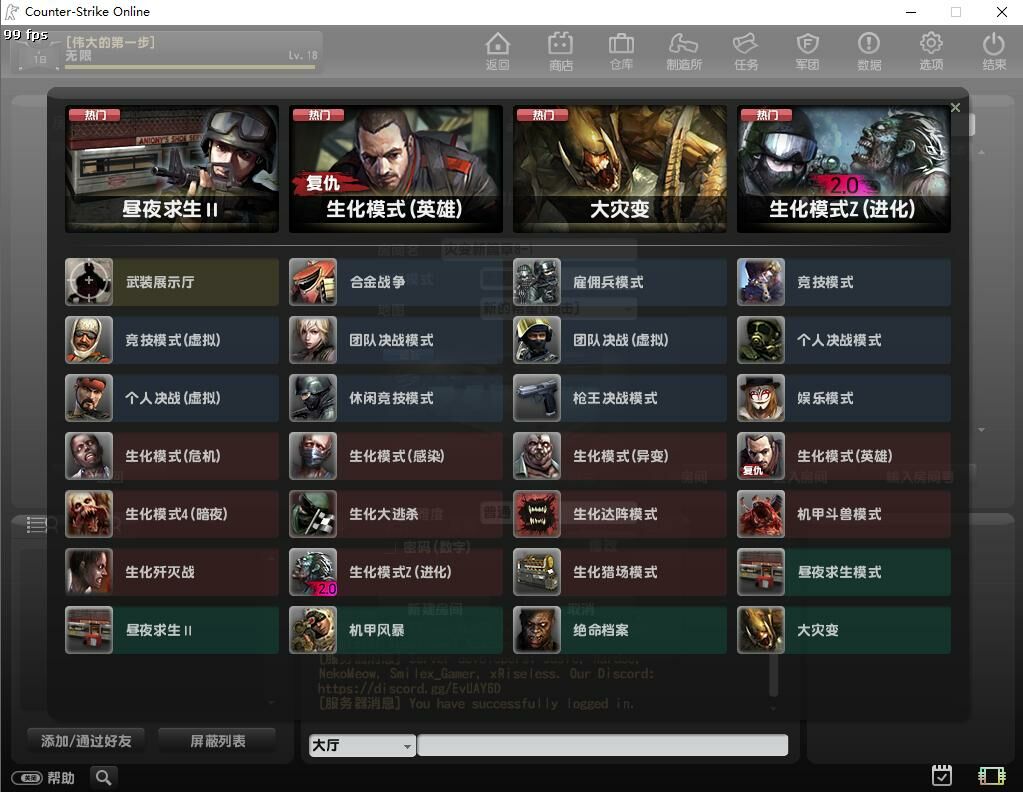Choose 枪王决战模式 in the mode list

click(620, 398)
